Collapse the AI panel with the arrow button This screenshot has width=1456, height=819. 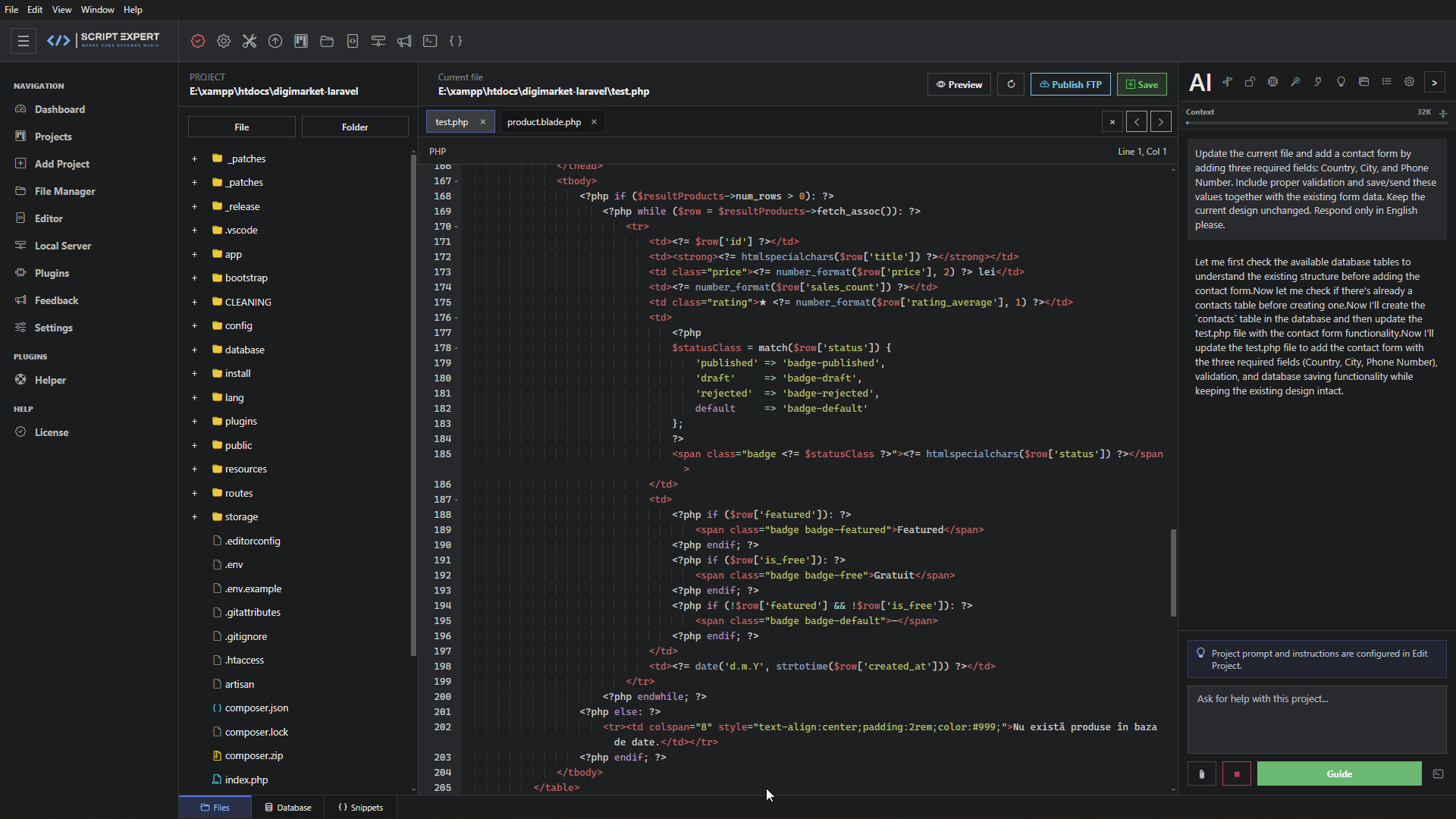point(1434,83)
